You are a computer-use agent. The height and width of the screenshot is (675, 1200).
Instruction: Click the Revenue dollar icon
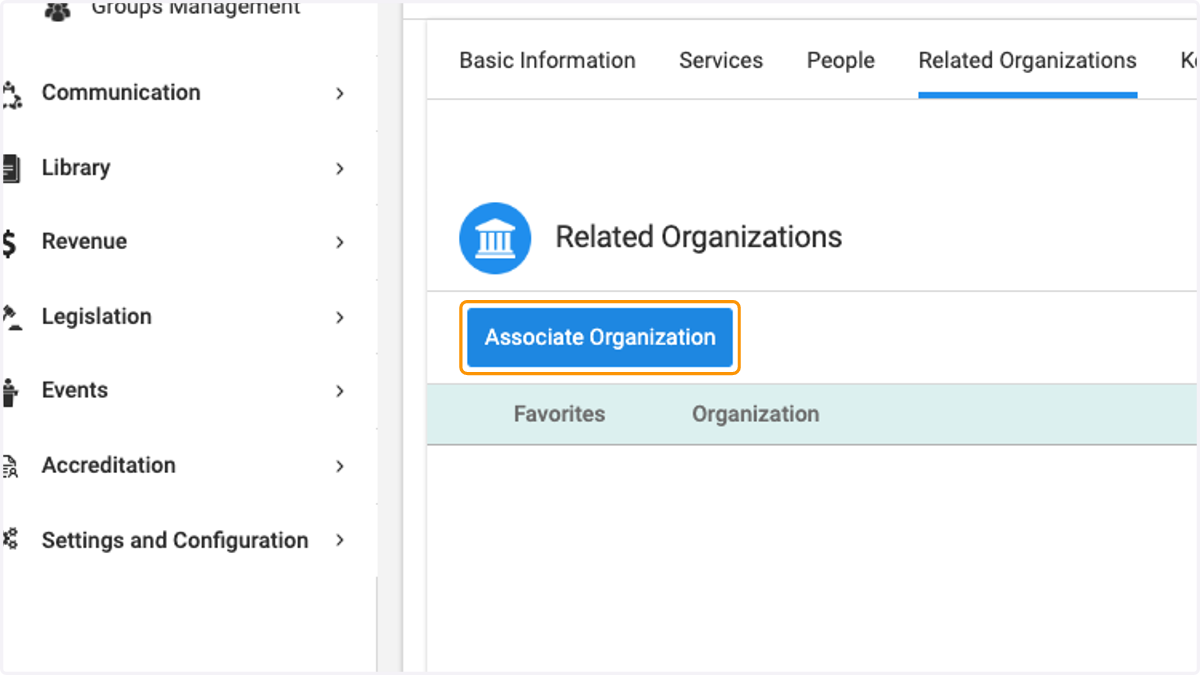tap(9, 243)
